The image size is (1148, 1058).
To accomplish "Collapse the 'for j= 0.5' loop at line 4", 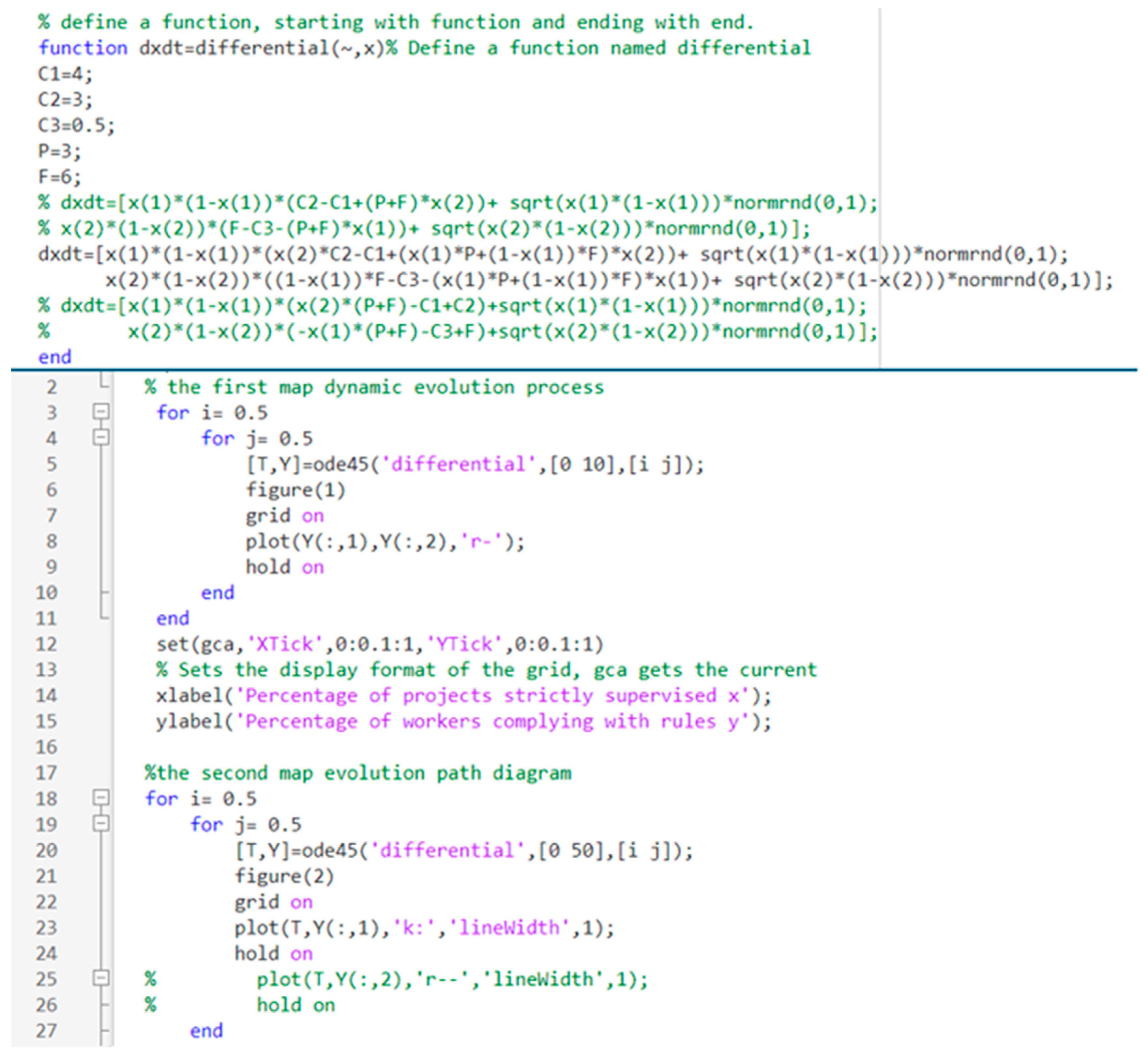I will 101,437.
